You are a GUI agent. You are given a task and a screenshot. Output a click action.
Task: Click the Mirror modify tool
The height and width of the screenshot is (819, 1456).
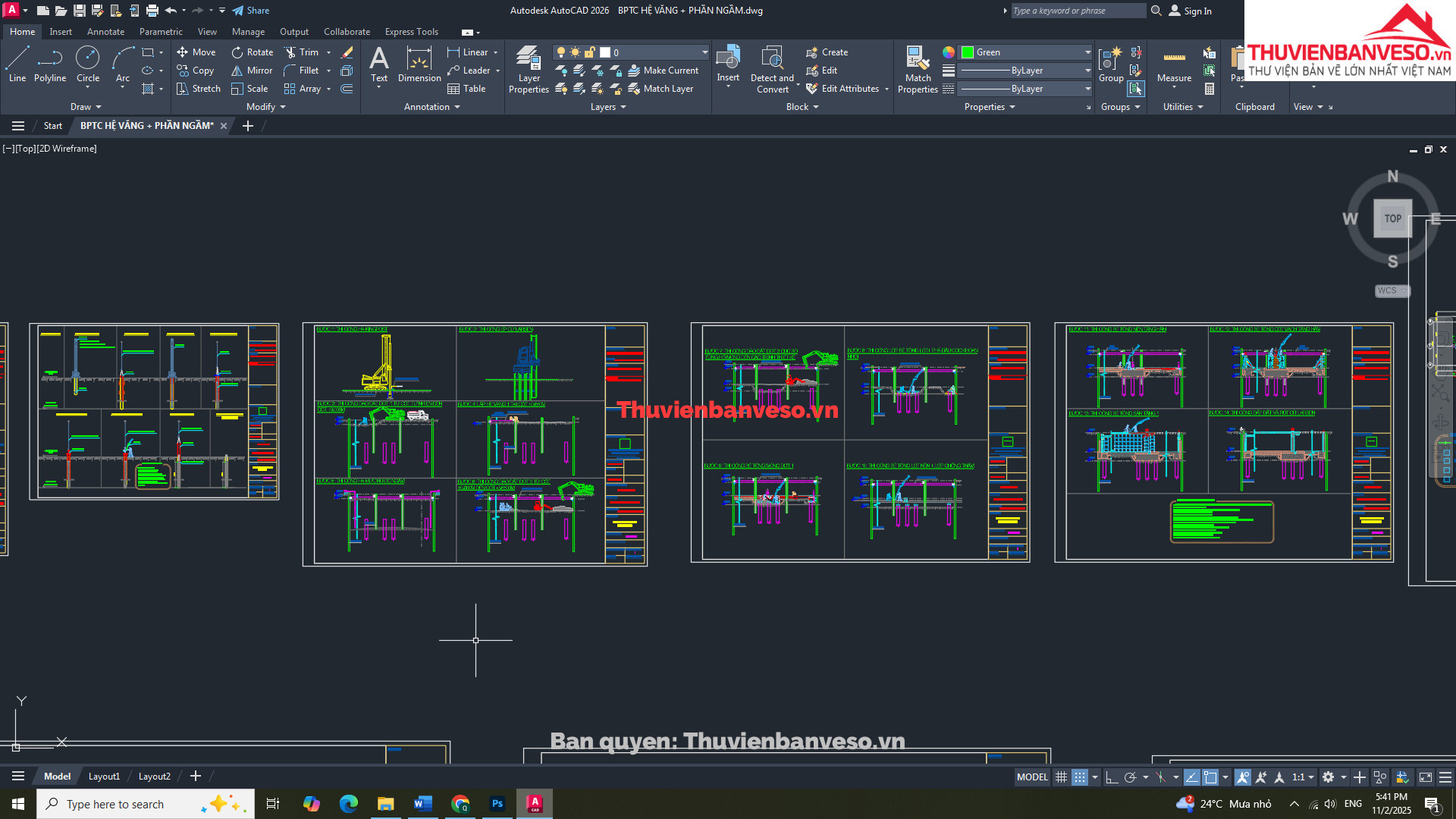click(x=252, y=71)
